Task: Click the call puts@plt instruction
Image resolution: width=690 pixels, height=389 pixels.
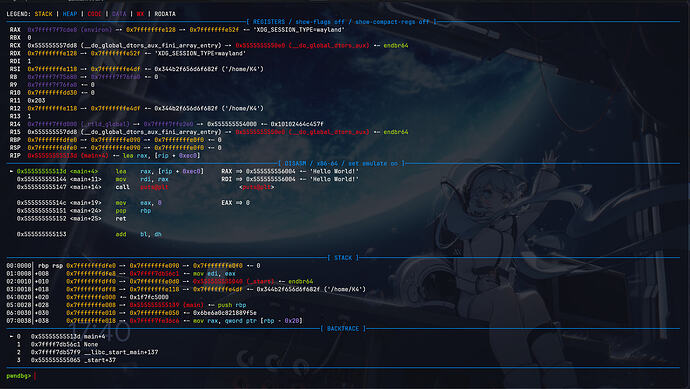Action: tap(142, 187)
